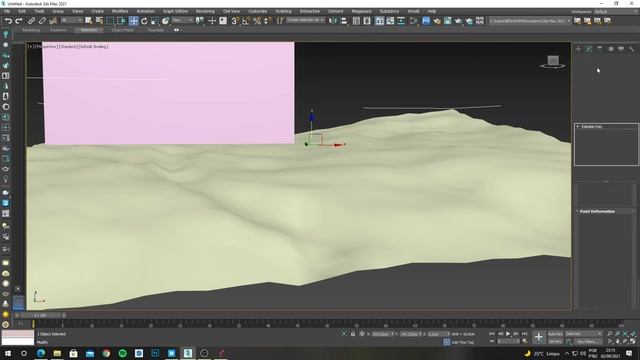The image size is (640, 360).
Task: Open Layer Explorer icon
Action: point(367,20)
